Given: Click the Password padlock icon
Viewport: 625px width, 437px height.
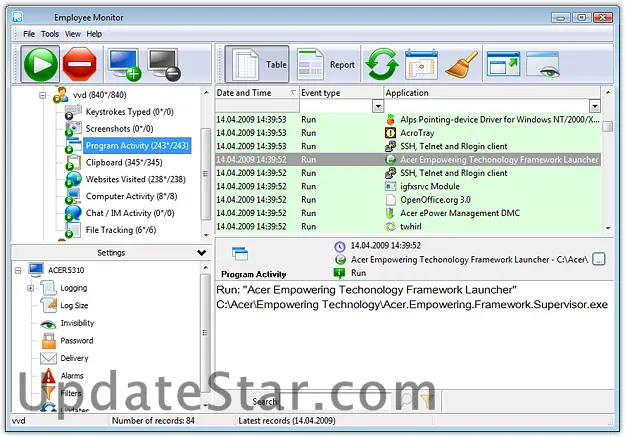Looking at the screenshot, I should click(49, 341).
